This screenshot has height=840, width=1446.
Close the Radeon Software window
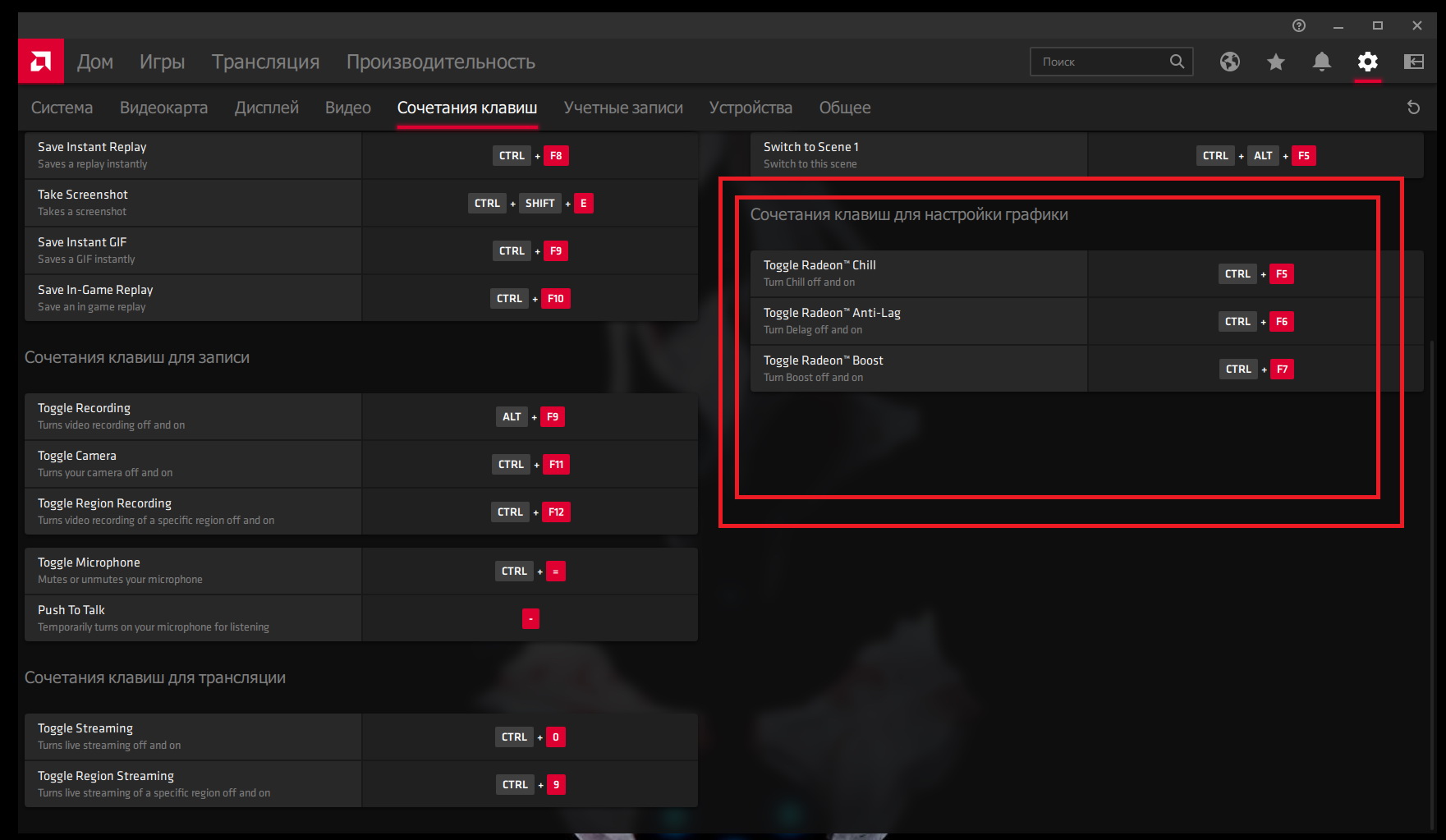pyautogui.click(x=1417, y=25)
